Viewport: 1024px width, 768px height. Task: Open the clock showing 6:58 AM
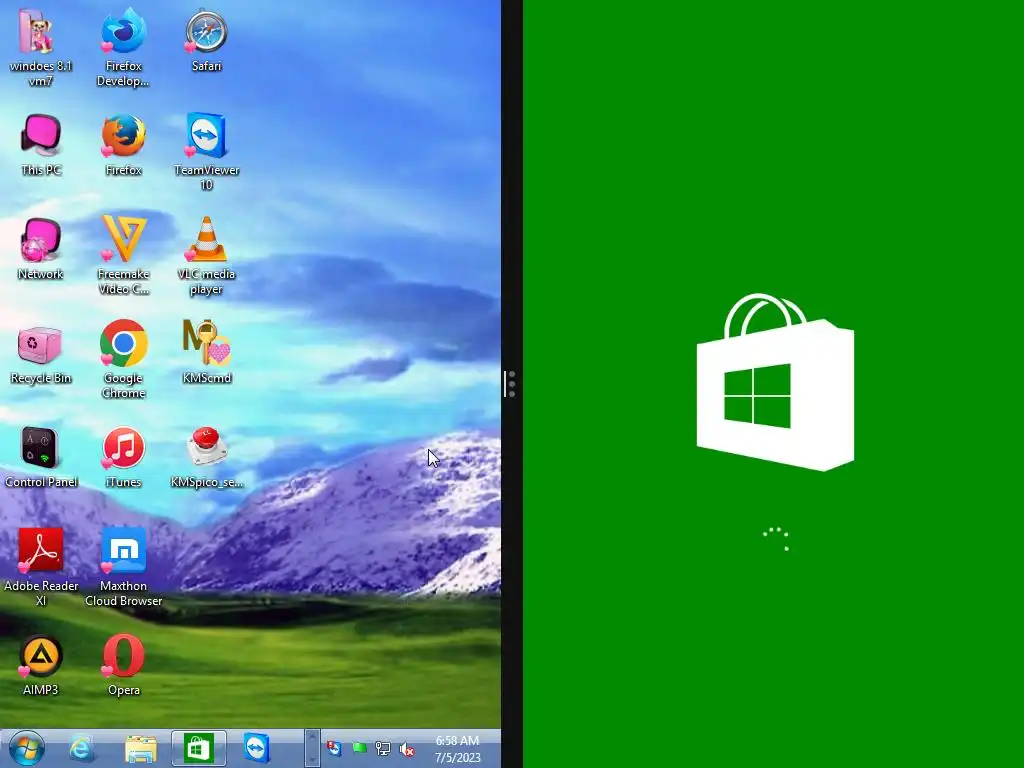click(x=457, y=749)
